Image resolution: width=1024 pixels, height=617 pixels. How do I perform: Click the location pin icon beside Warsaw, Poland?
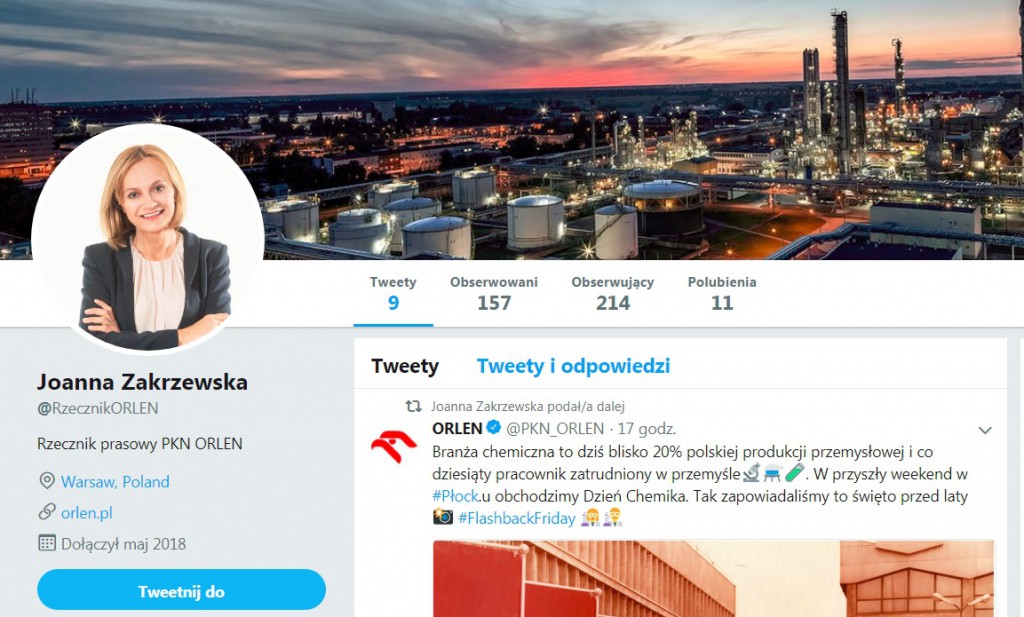pyautogui.click(x=47, y=481)
